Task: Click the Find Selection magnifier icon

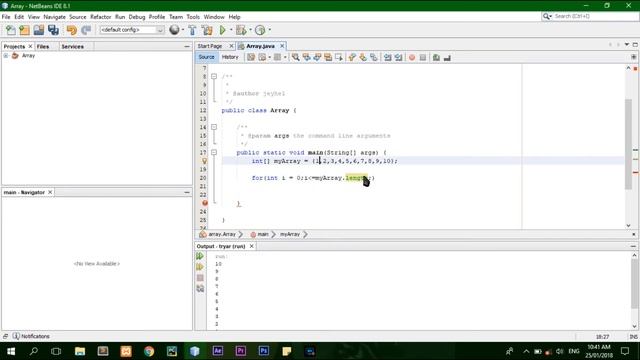Action: tap(296, 58)
